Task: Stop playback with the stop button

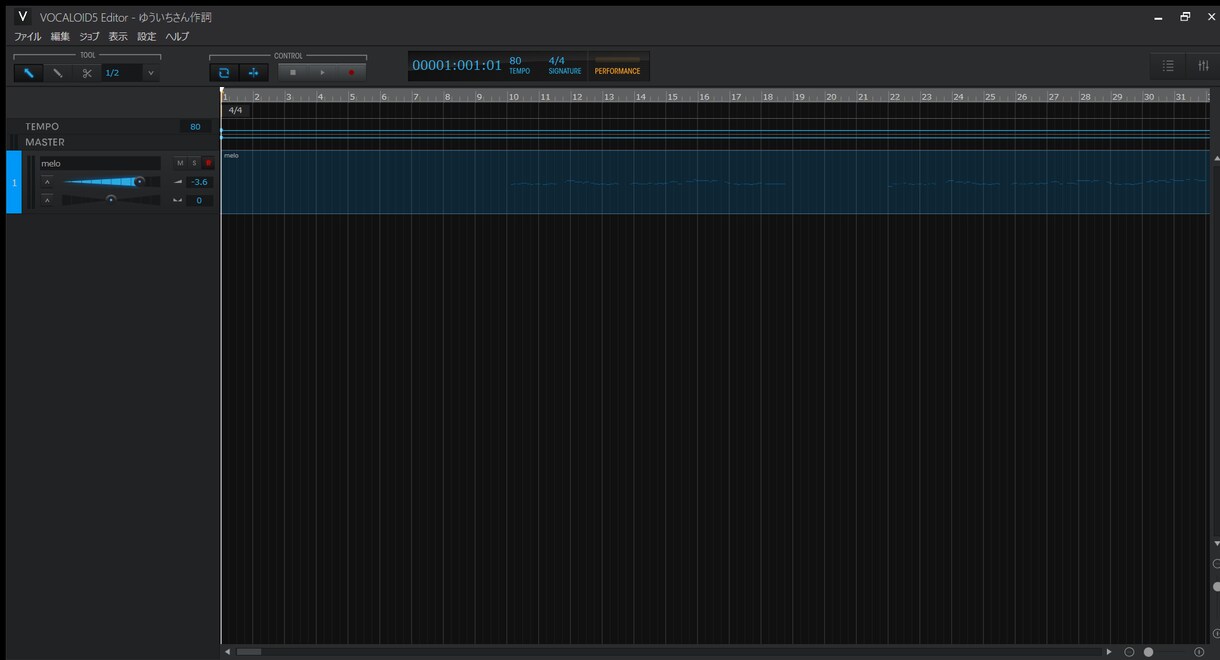Action: point(293,72)
